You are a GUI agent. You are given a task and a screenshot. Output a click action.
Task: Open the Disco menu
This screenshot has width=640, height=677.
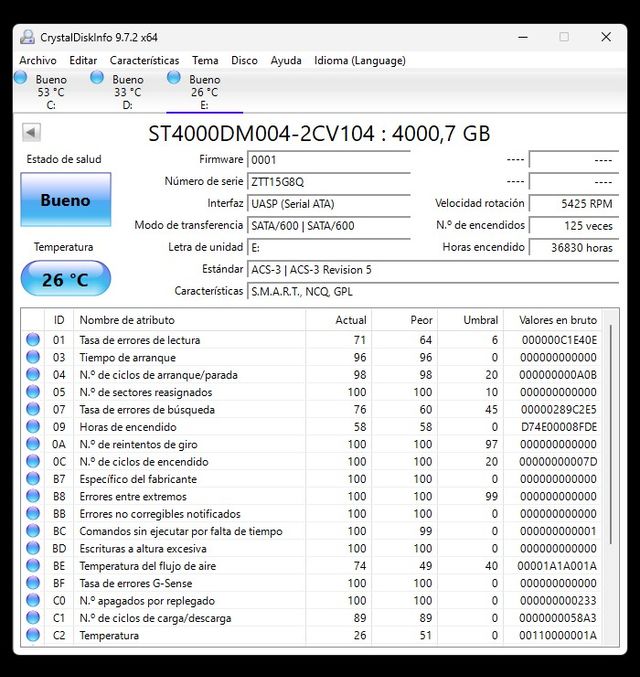[244, 60]
